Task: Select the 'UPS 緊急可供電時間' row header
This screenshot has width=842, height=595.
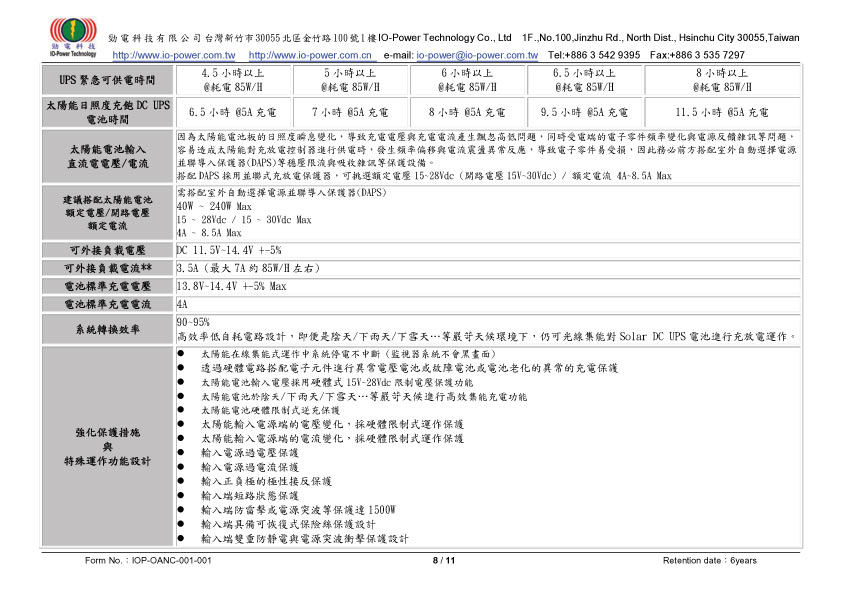Action: (108, 79)
